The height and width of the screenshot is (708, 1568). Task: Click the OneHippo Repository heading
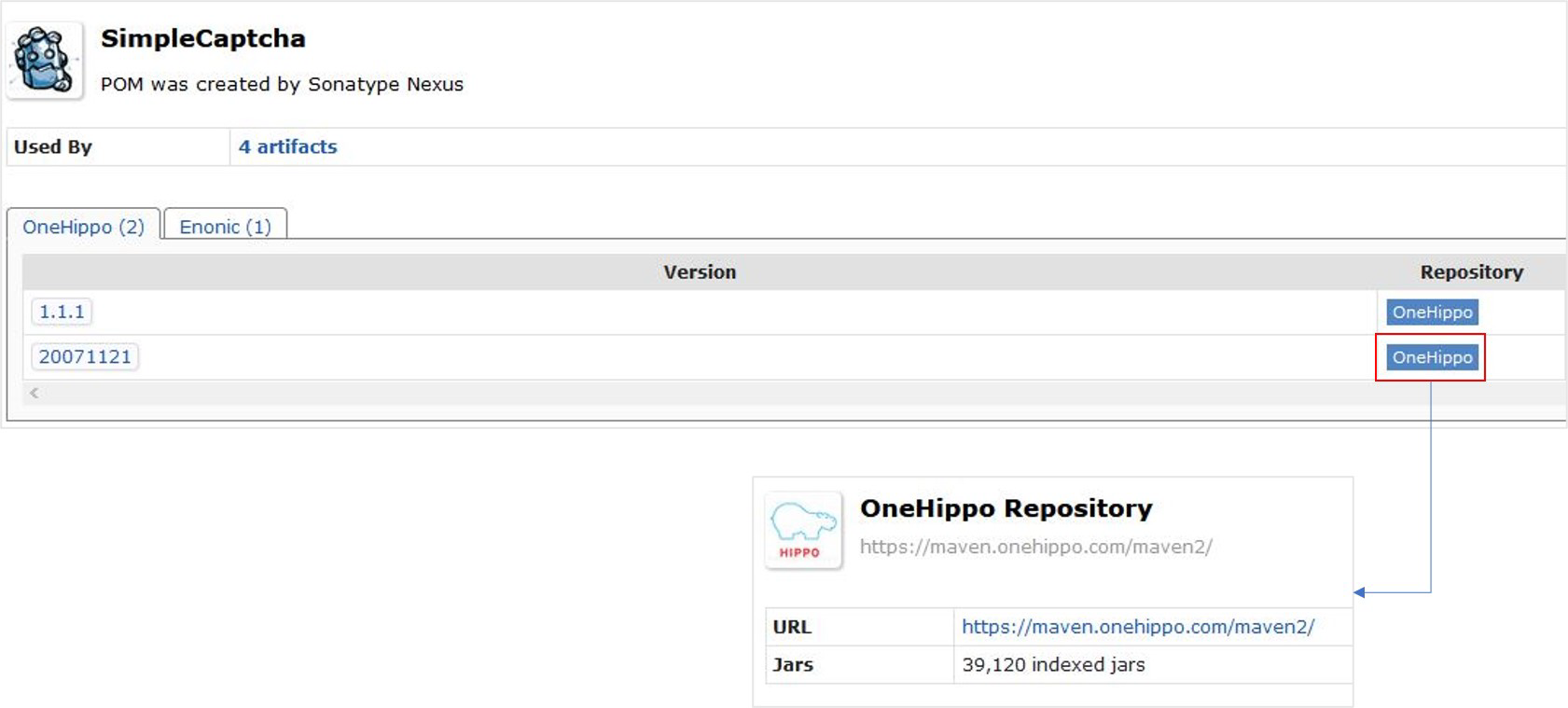(1006, 508)
